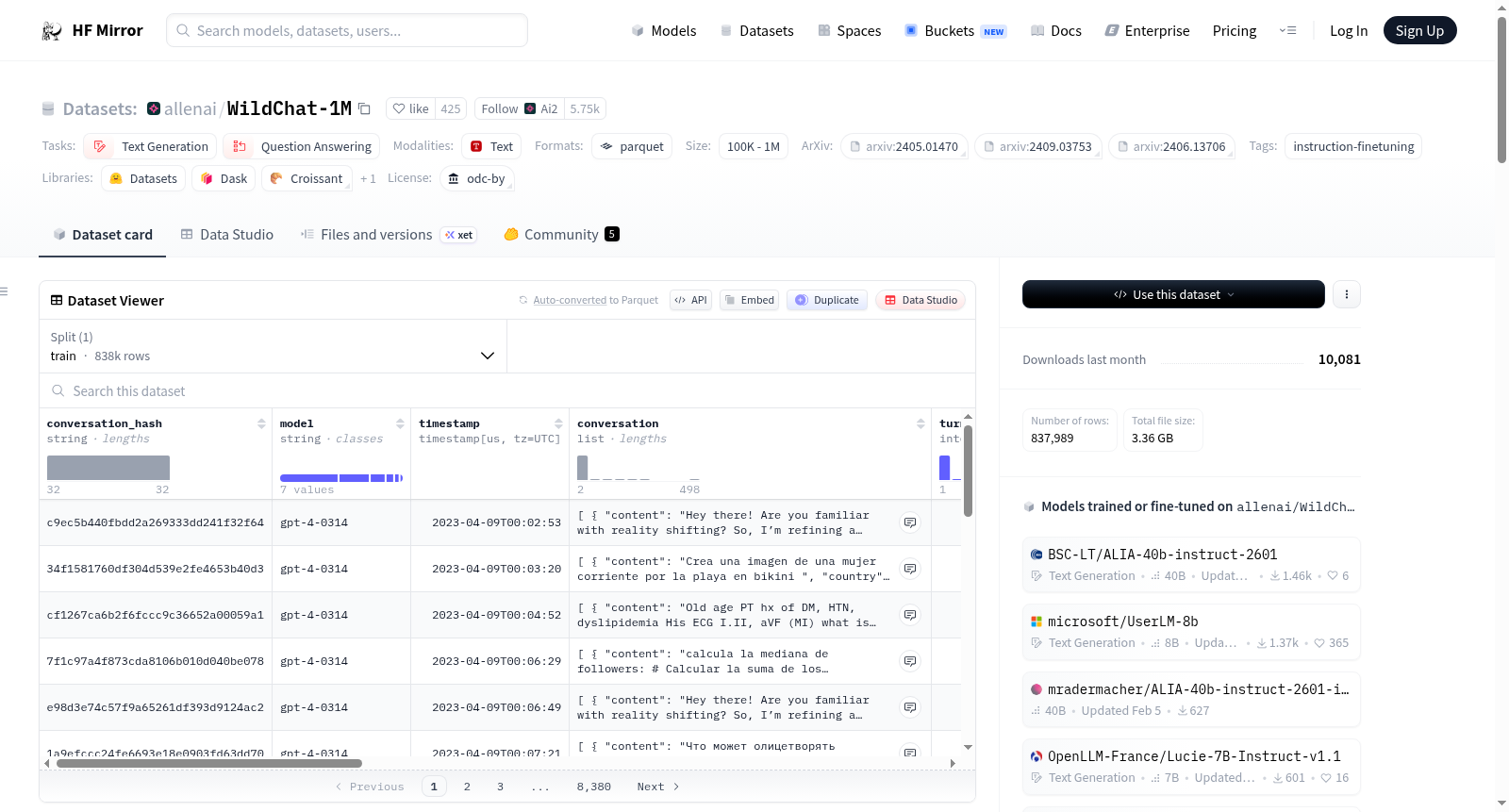Open the arxiv:2405.01470 paper tag

904,146
